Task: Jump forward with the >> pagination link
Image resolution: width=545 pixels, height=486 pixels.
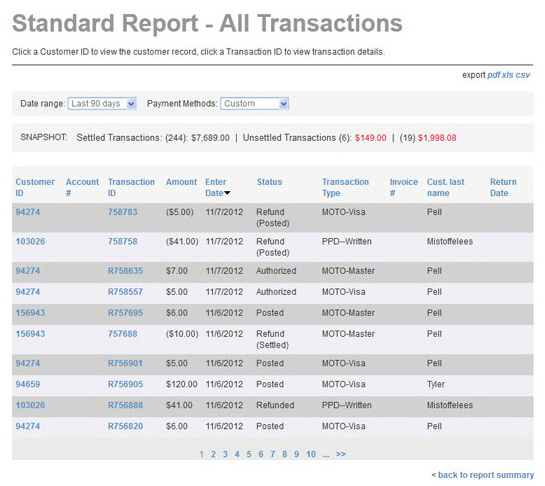Action: point(341,454)
